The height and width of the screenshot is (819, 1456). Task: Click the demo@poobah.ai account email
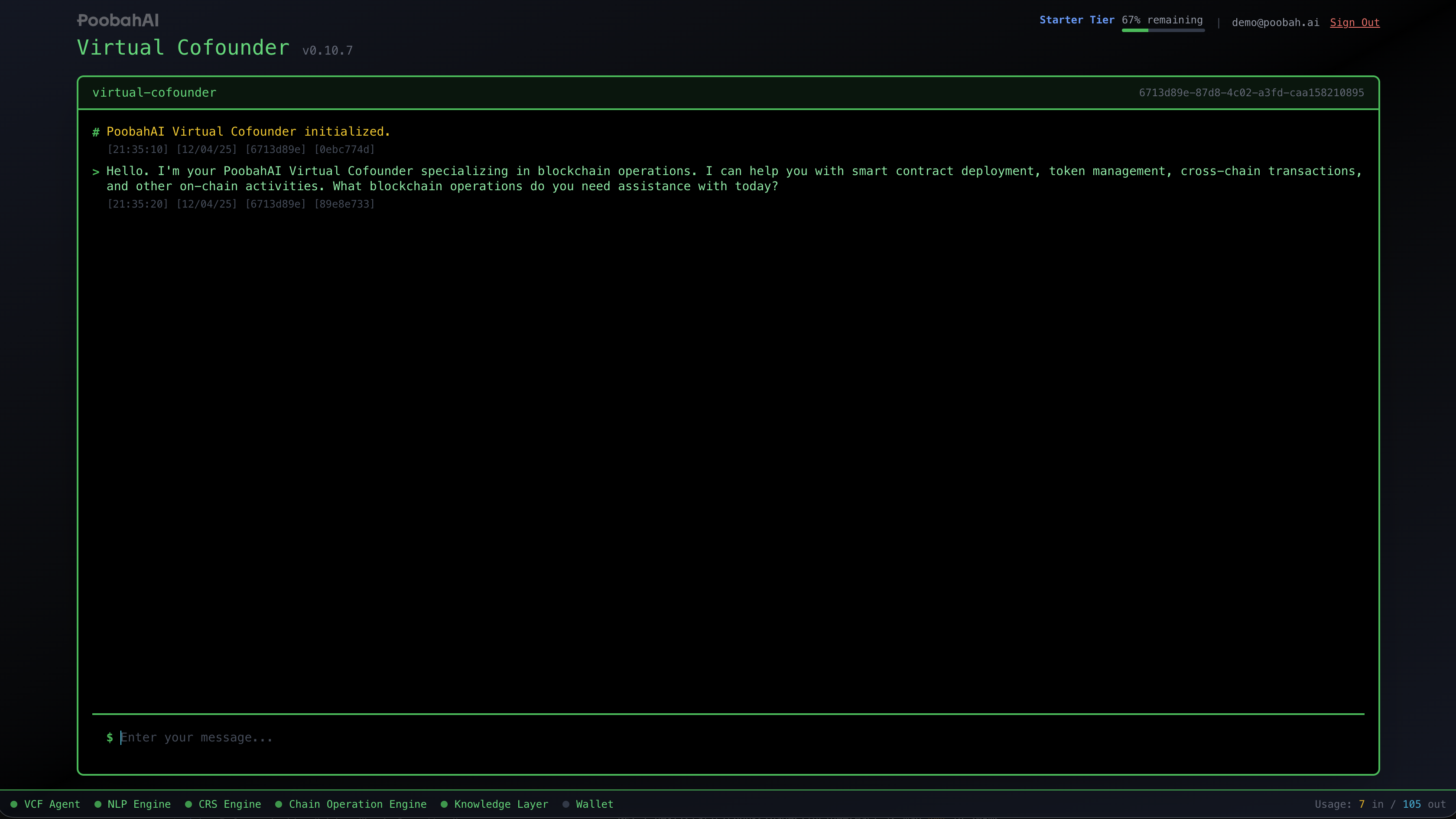click(x=1275, y=23)
